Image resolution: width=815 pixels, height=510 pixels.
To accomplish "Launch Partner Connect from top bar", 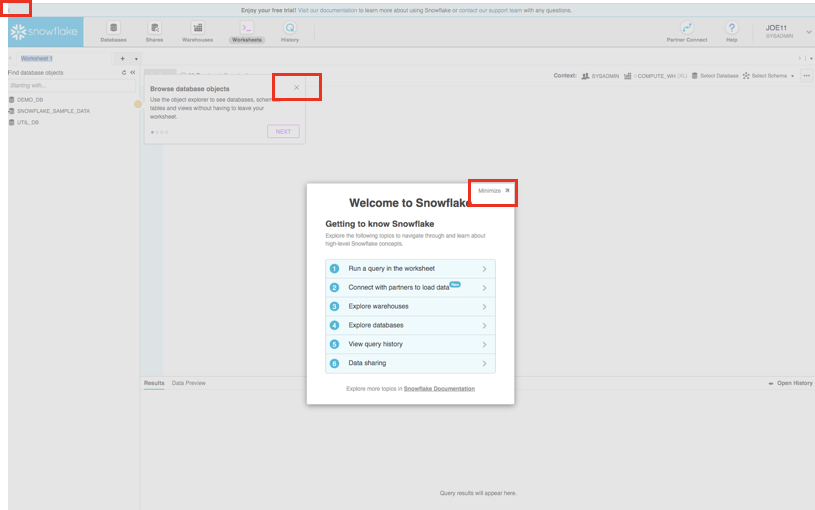I will pyautogui.click(x=687, y=28).
